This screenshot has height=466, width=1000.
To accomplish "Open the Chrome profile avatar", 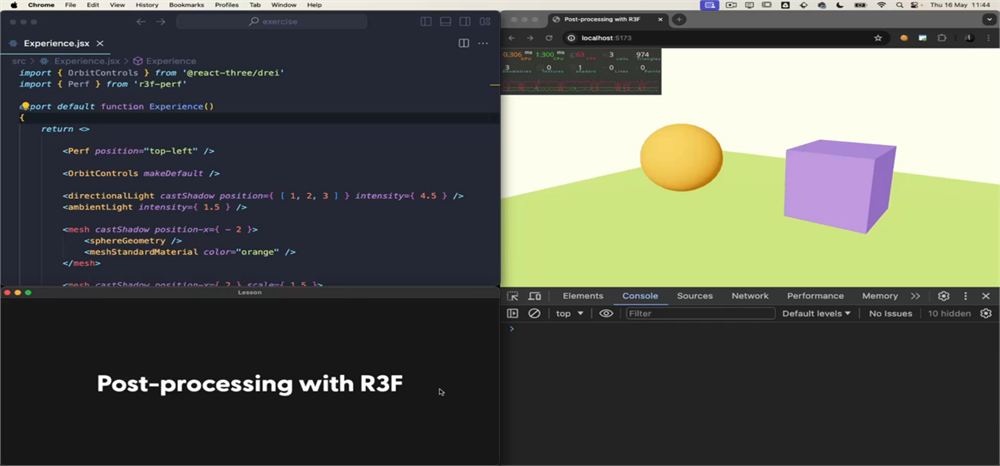I will click(969, 38).
